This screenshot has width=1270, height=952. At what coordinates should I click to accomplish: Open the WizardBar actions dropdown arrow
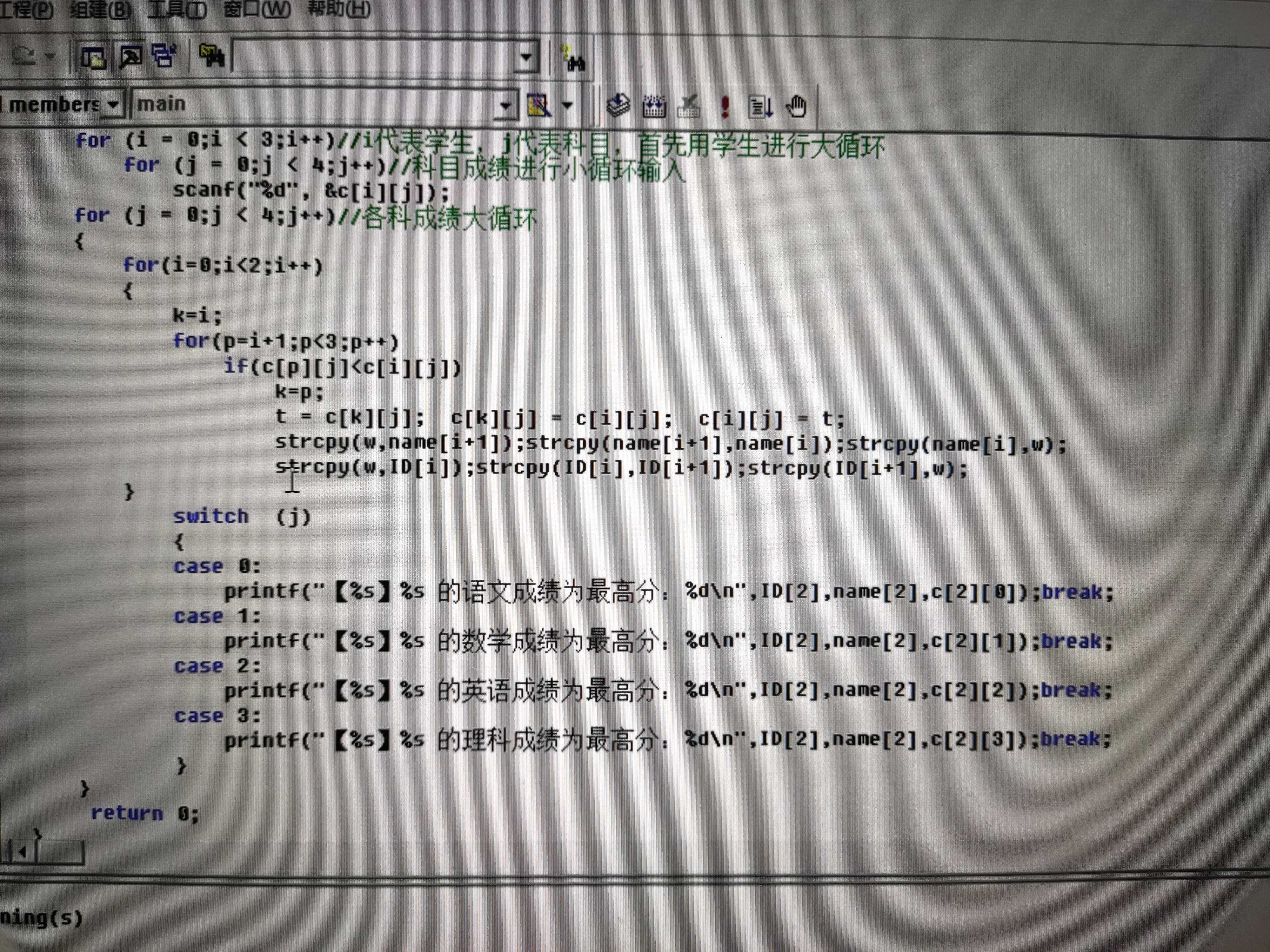(567, 106)
